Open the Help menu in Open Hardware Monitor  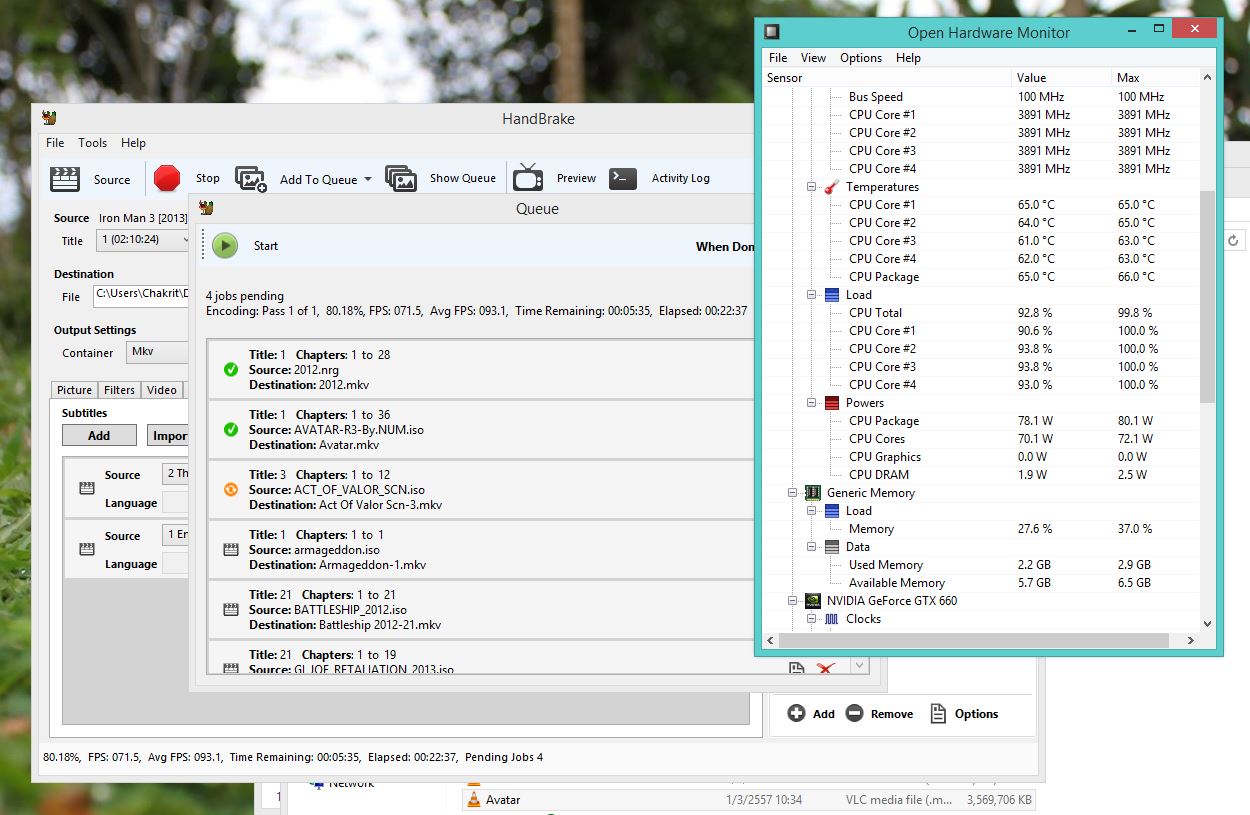(908, 58)
